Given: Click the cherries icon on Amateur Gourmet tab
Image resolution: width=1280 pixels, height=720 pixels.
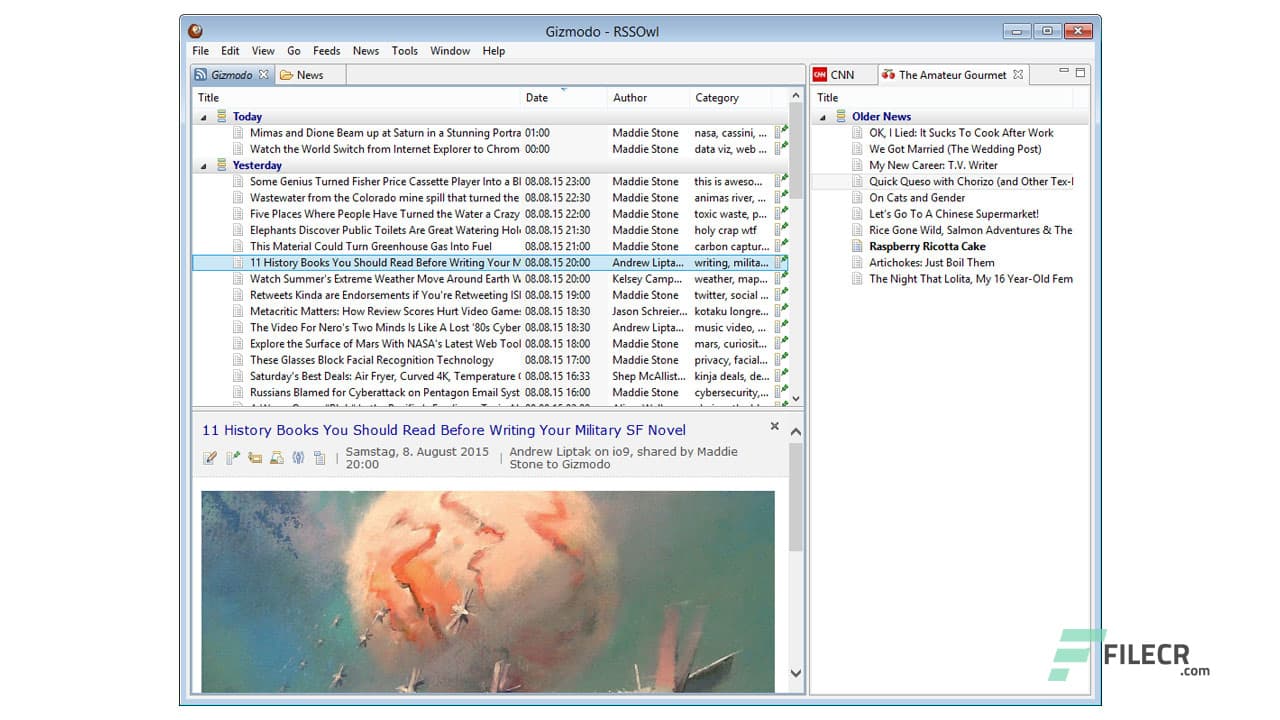Looking at the screenshot, I should [x=888, y=74].
